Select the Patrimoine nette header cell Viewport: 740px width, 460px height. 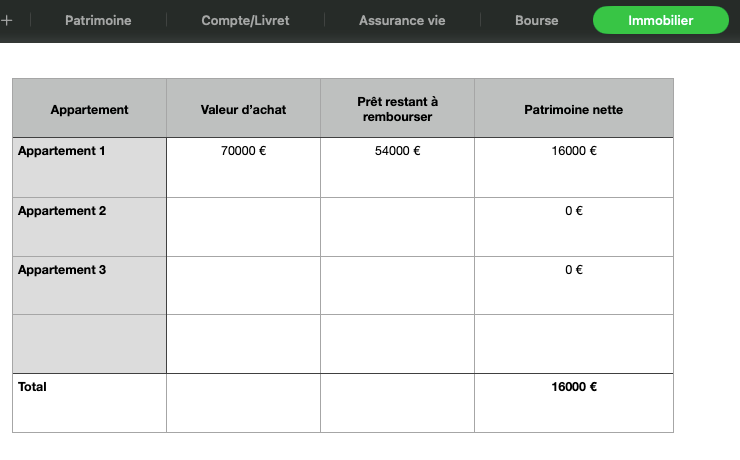tap(574, 109)
